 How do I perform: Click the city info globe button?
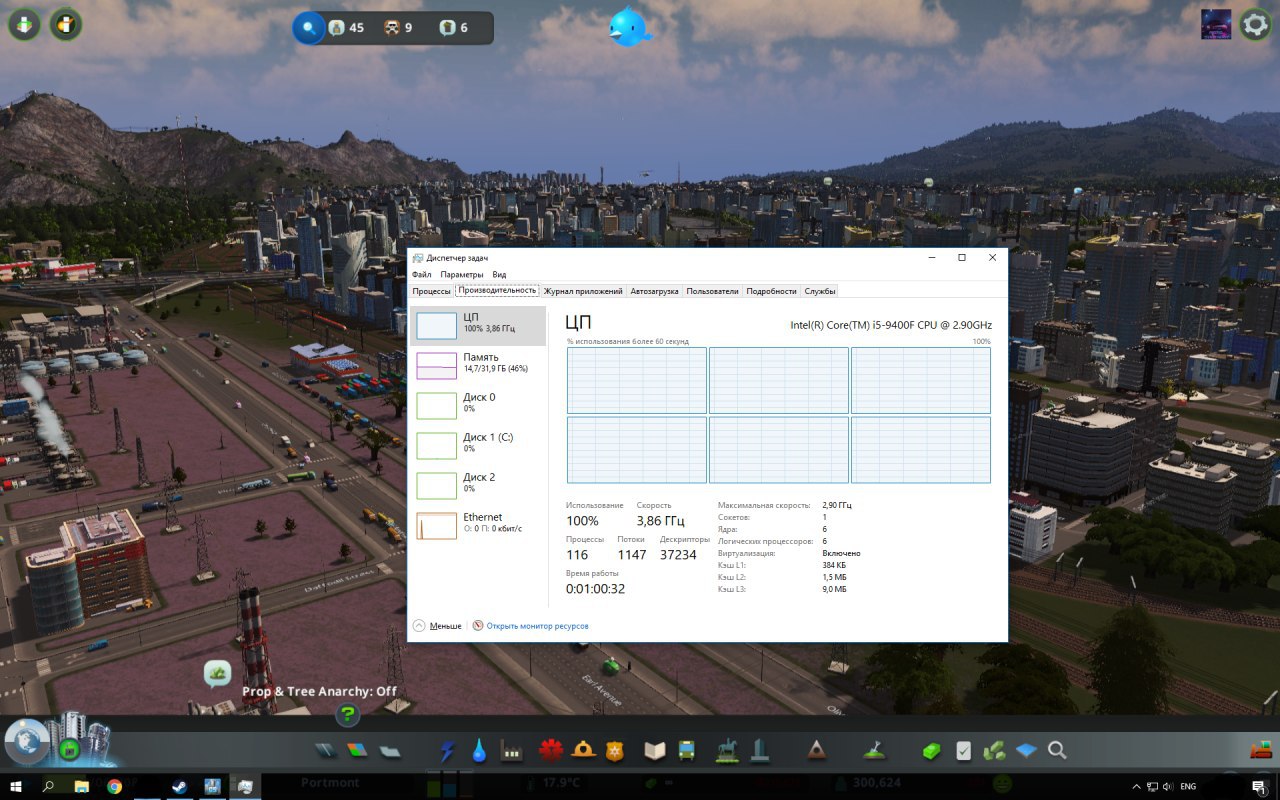click(26, 742)
